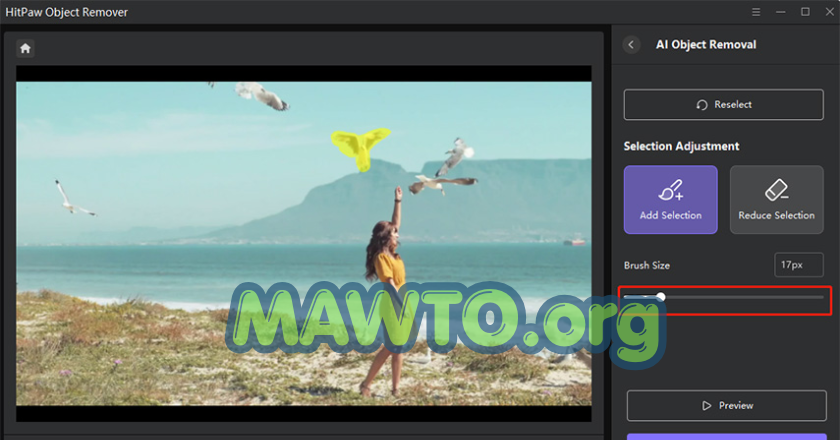Click the Preview button
This screenshot has height=440, width=840.
click(726, 406)
